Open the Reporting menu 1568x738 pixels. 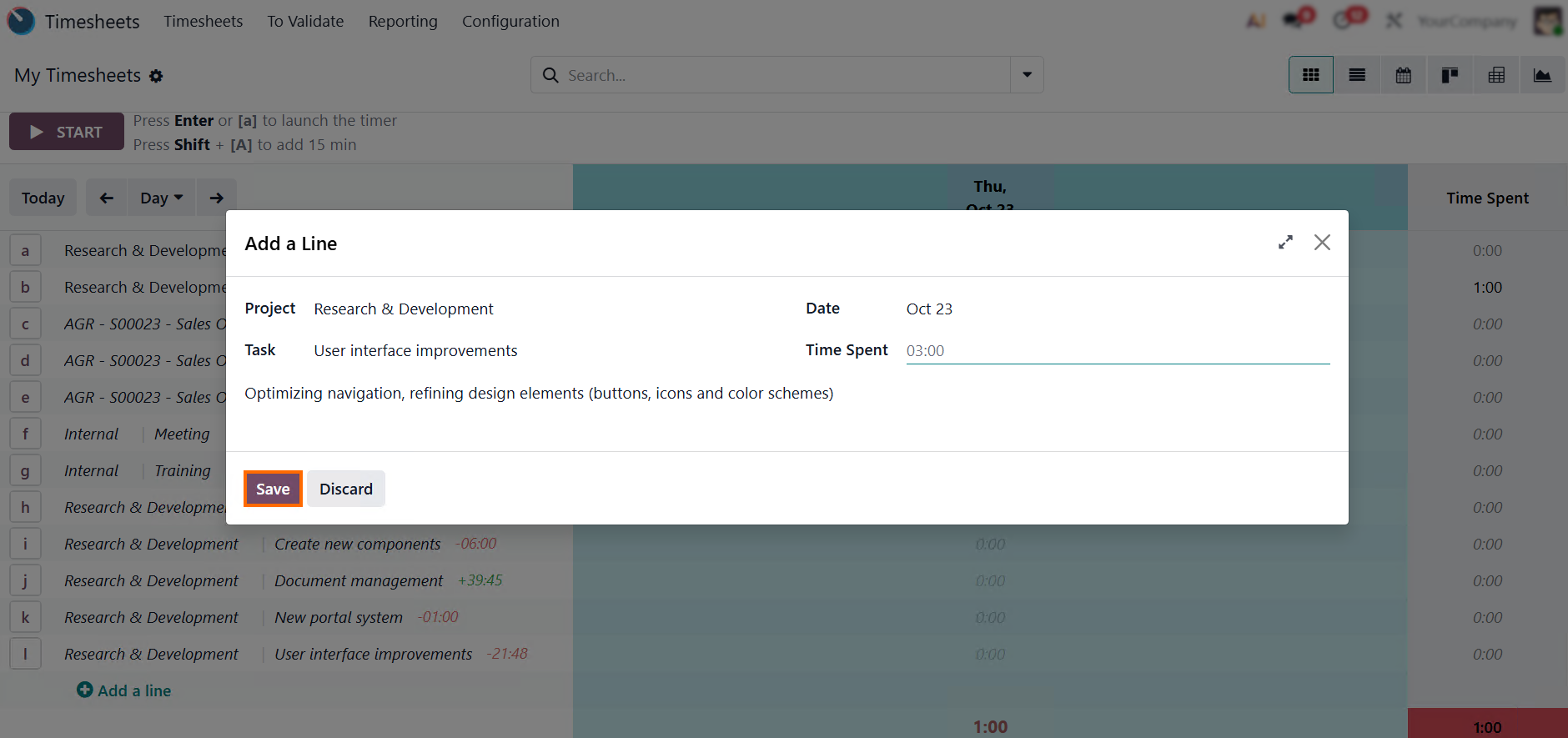(403, 21)
